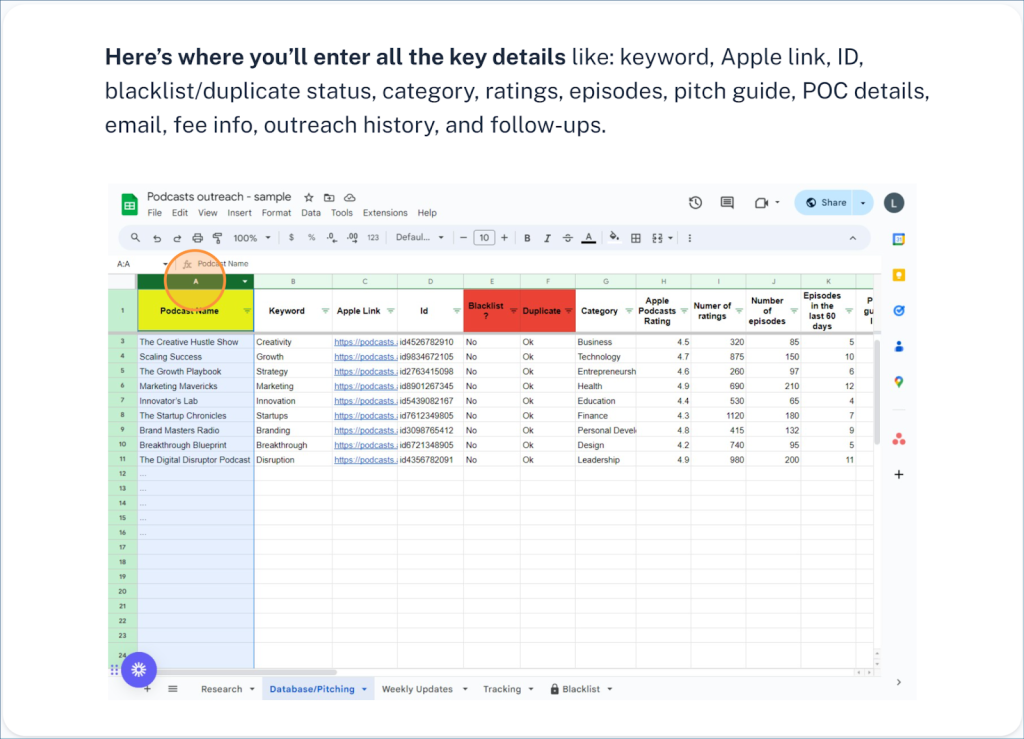
Task: Open the Insert menu
Action: [239, 213]
